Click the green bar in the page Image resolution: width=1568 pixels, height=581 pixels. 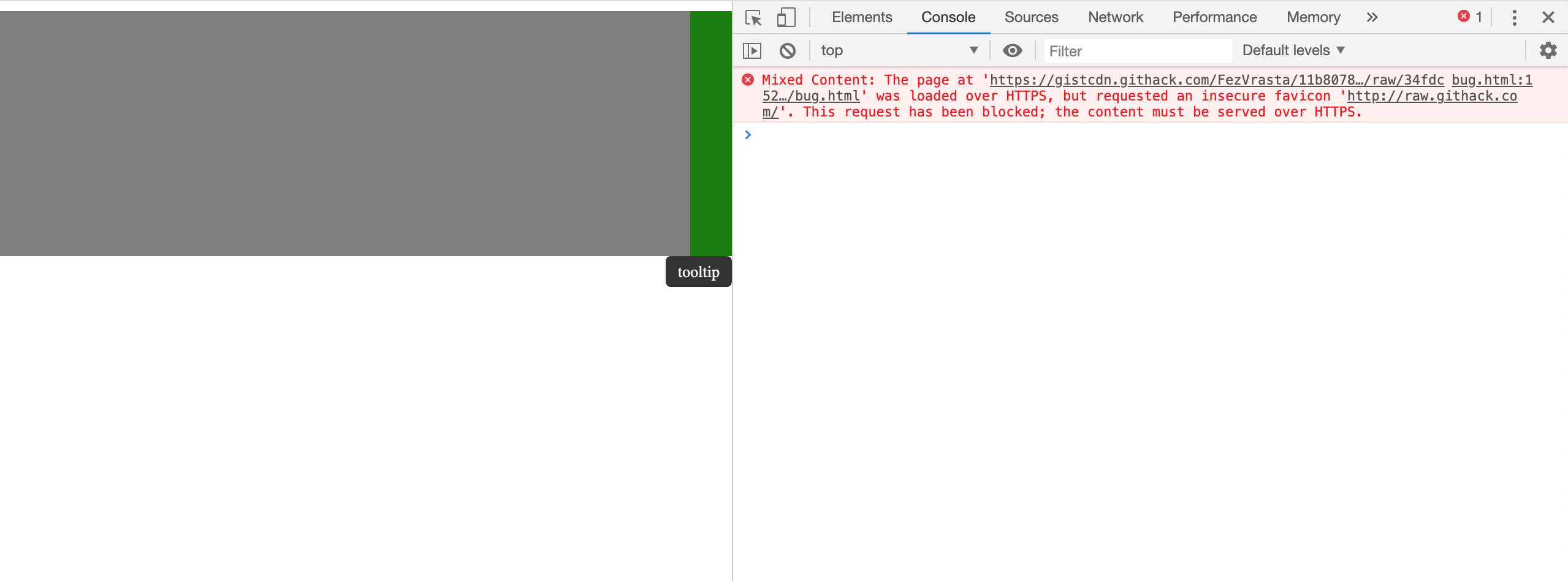point(711,134)
